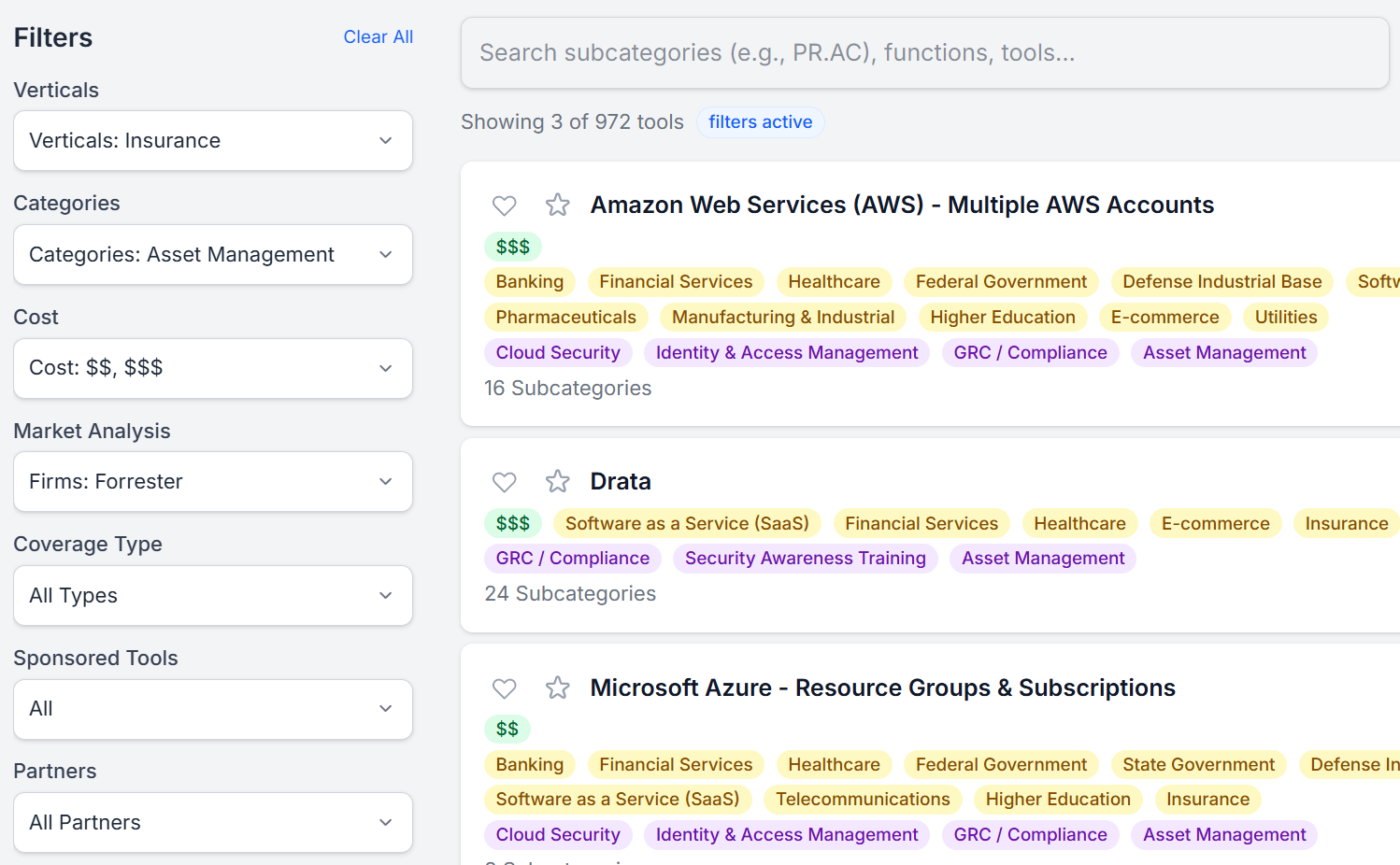Click the Utilities tag
The image size is (1400, 865).
tap(1286, 318)
